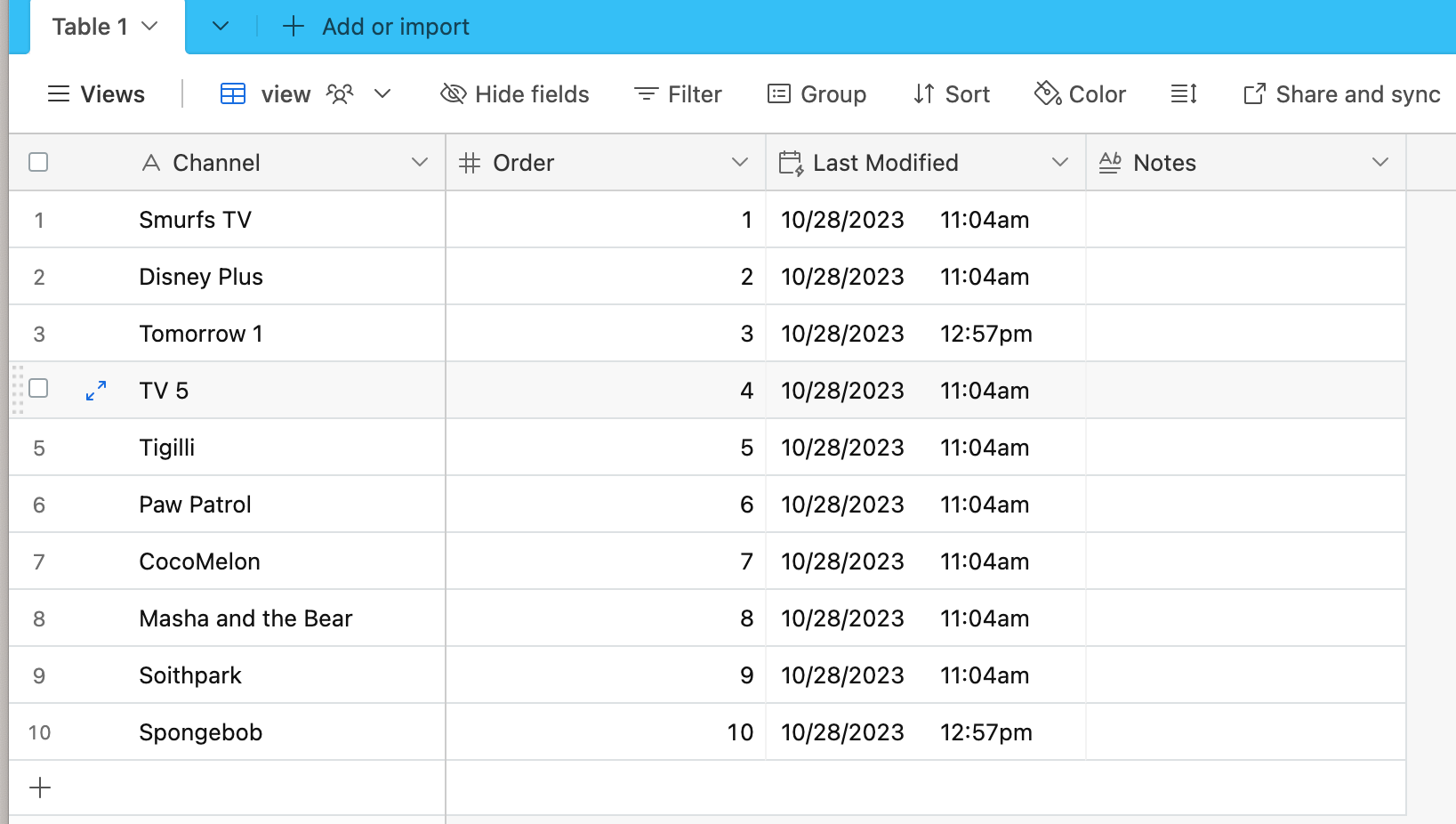Expand the TV 5 record with arrows icon
Screen dimensions: 1456x824
pyautogui.click(x=96, y=391)
